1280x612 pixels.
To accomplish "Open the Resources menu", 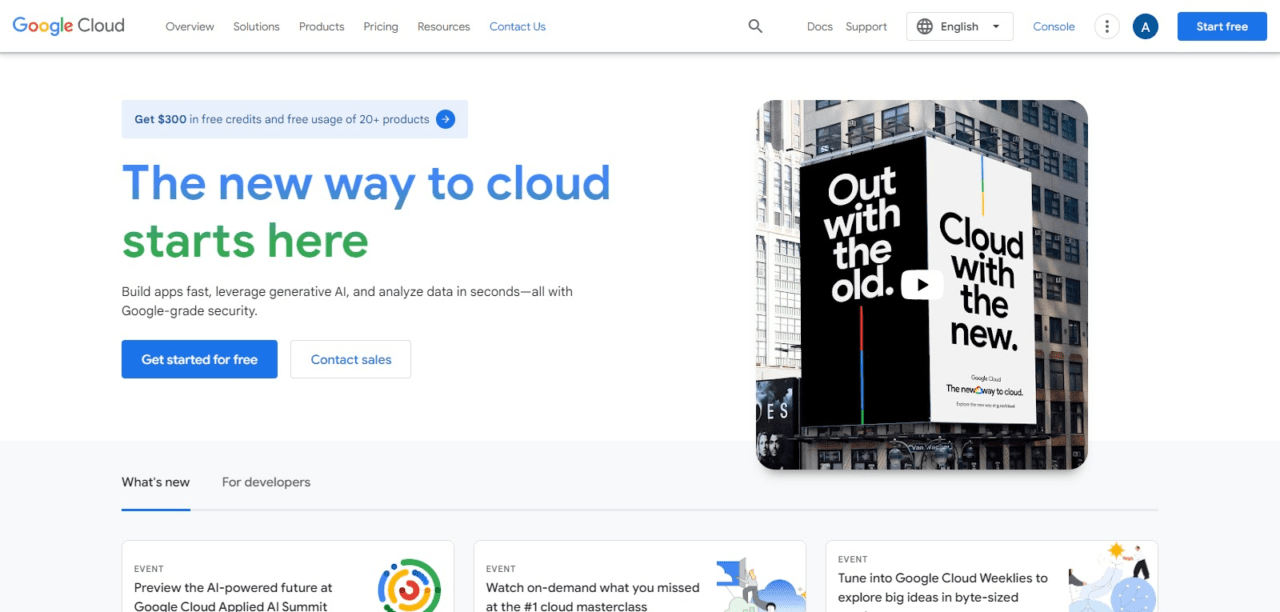I will (444, 27).
